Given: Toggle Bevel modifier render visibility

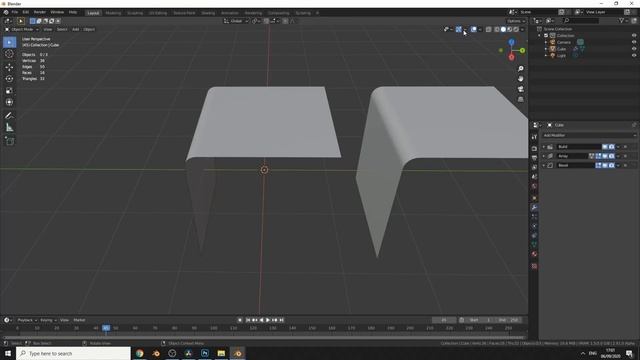Looking at the screenshot, I should click(x=611, y=165).
